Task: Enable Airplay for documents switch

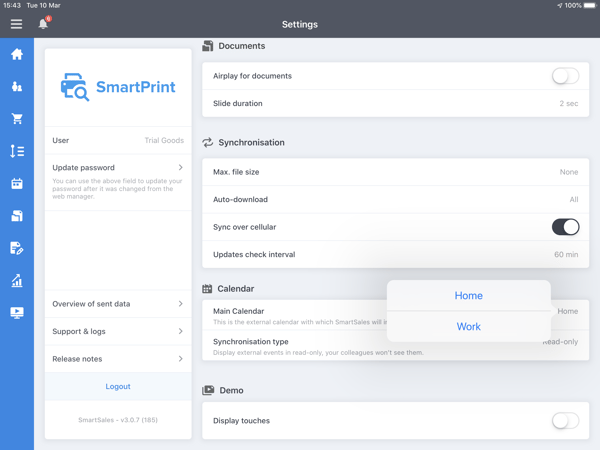Action: (x=565, y=76)
